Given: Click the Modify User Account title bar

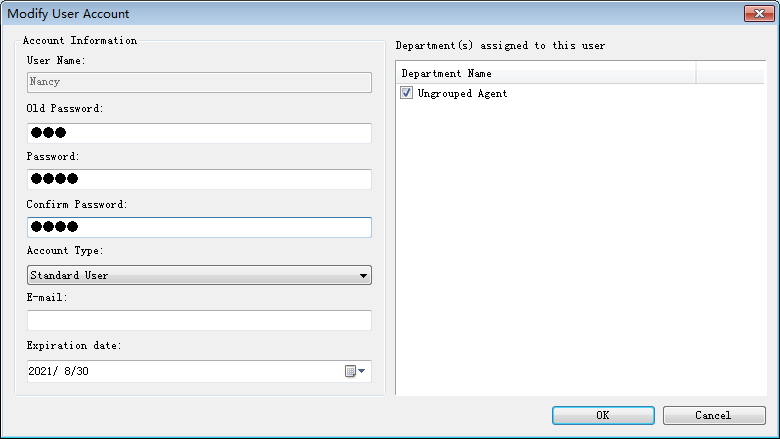Looking at the screenshot, I should pos(373,13).
